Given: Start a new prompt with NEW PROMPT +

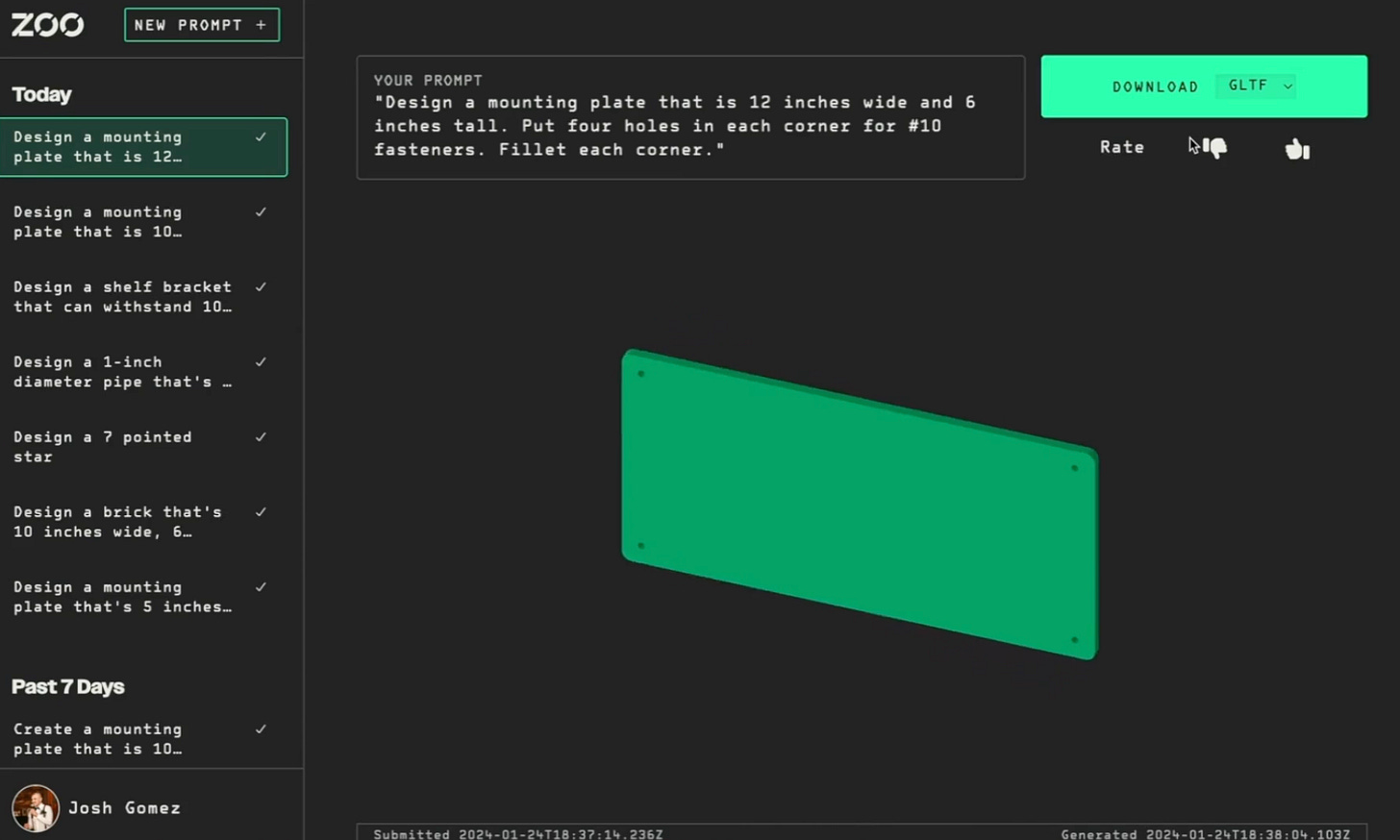Looking at the screenshot, I should point(202,25).
